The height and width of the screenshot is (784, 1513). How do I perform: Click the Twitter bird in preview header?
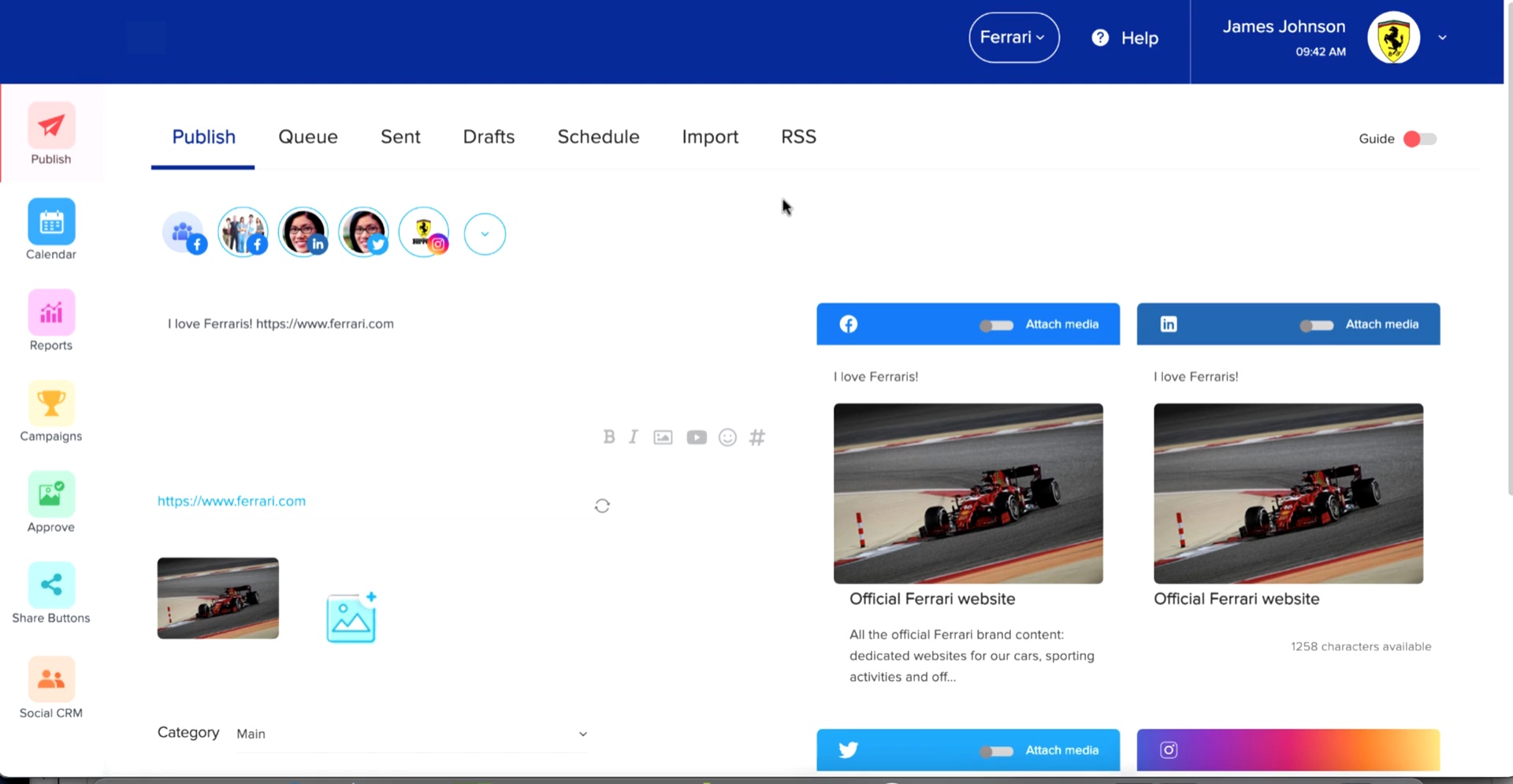849,749
